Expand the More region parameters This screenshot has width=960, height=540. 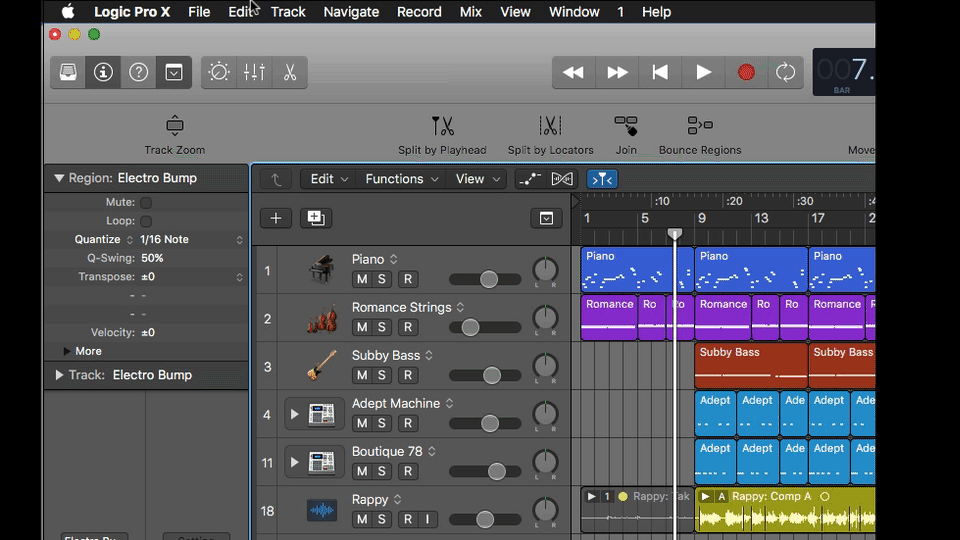tap(67, 351)
